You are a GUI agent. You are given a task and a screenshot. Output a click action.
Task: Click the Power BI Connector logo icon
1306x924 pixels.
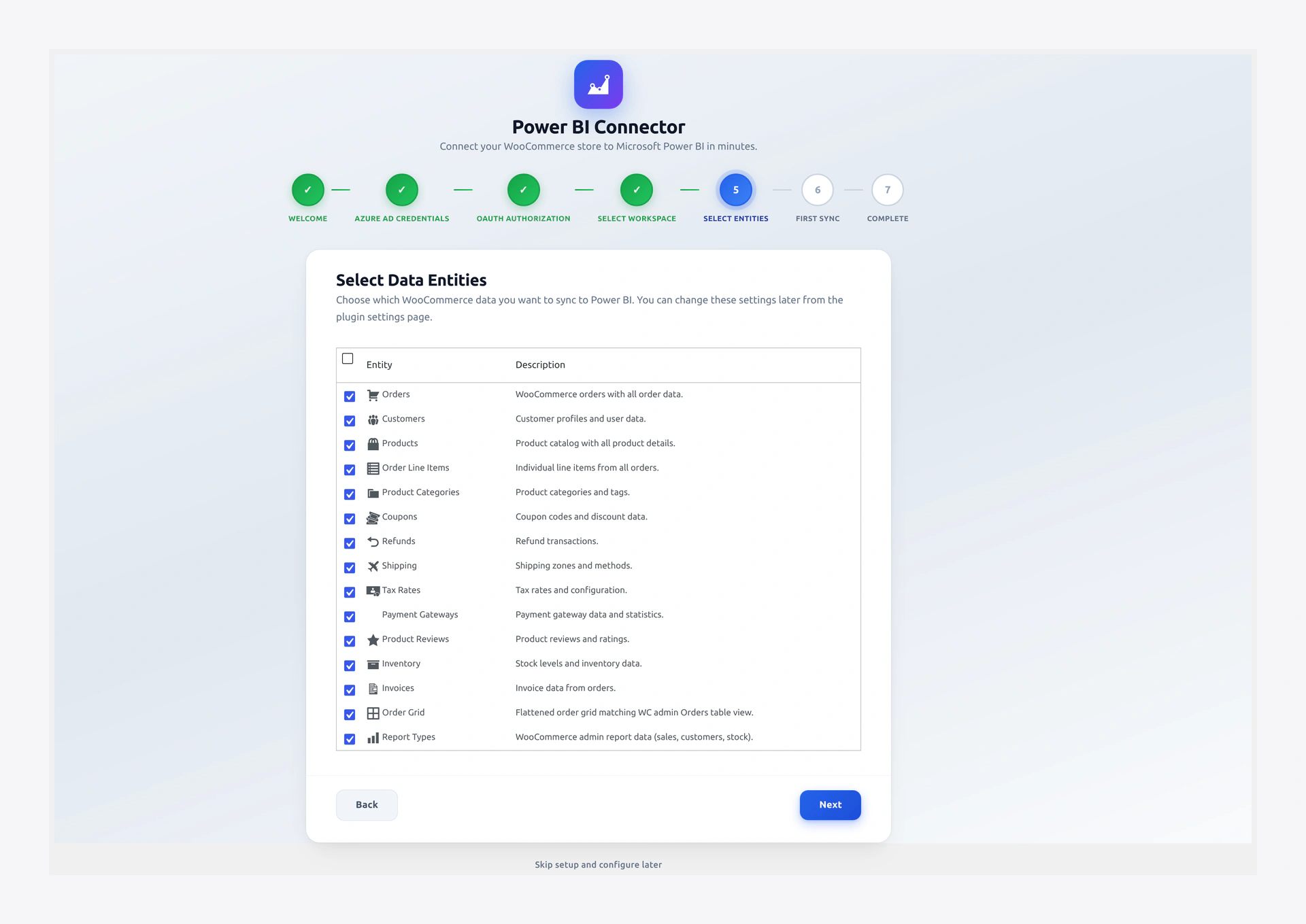tap(598, 84)
